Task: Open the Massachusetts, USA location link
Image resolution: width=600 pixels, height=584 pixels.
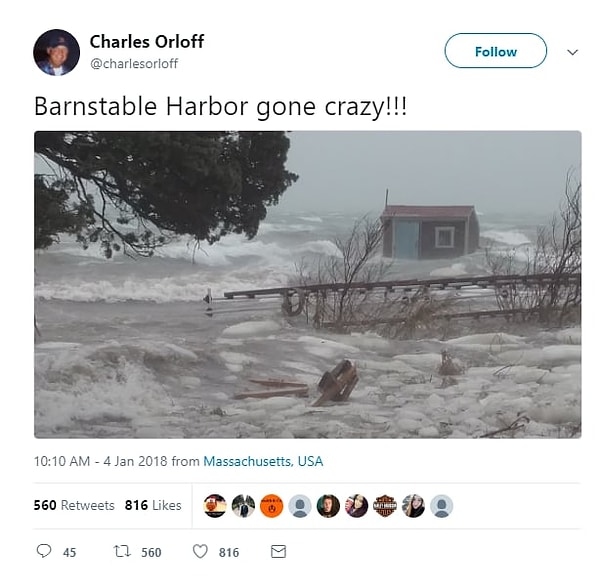Action: point(263,461)
